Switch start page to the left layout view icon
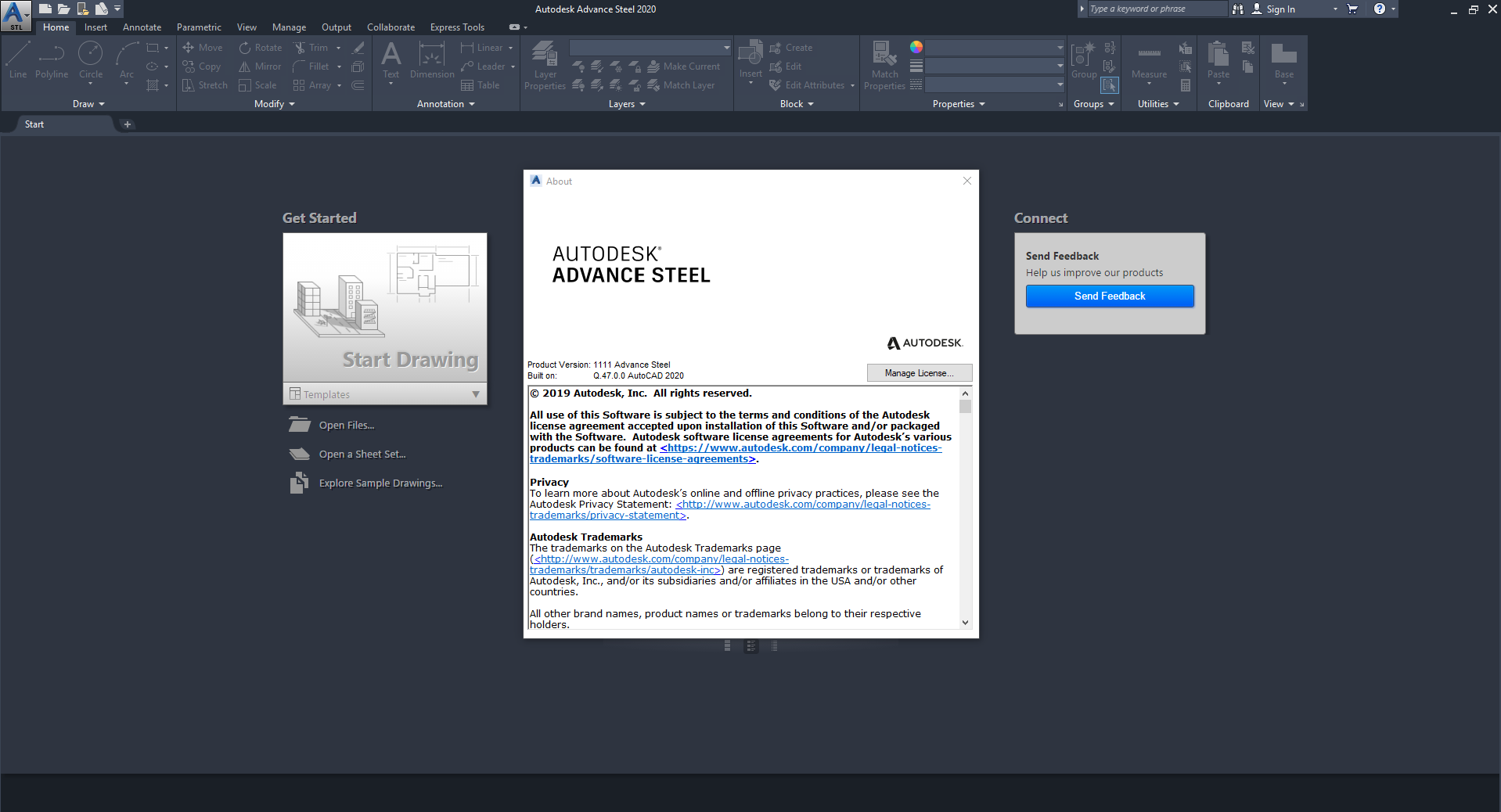1501x812 pixels. coord(728,646)
